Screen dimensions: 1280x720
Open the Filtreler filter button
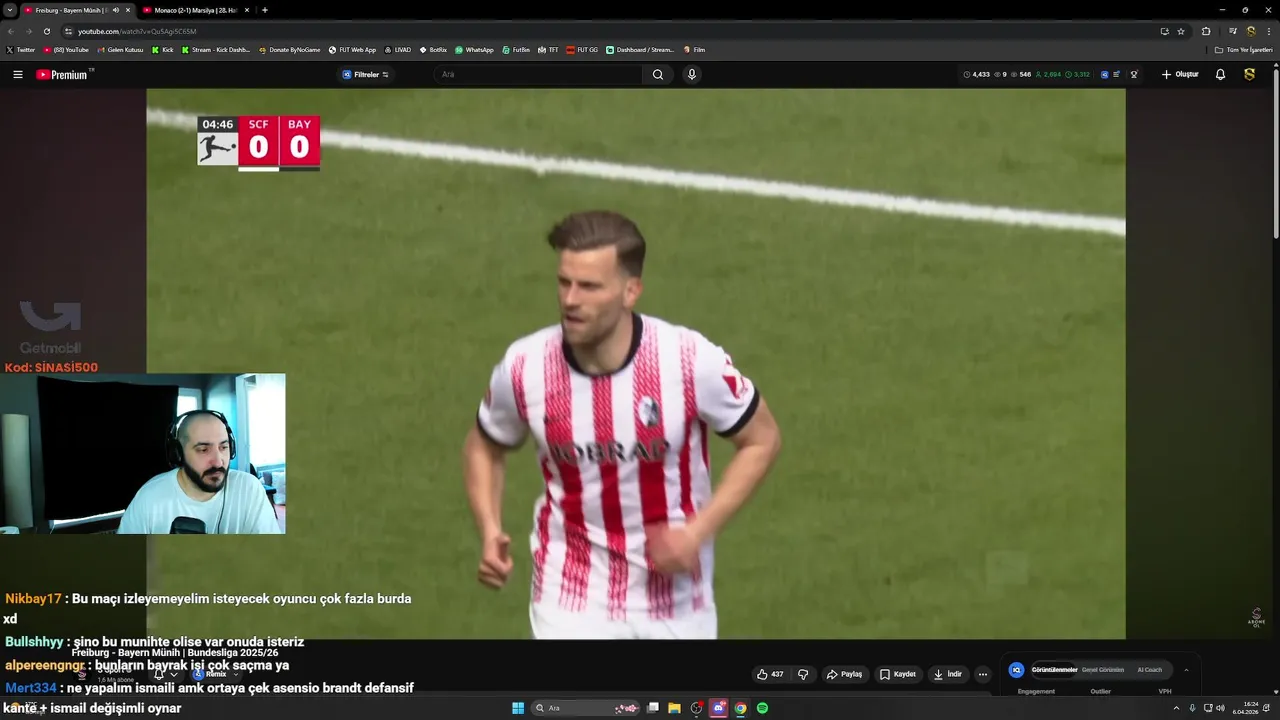[x=365, y=75]
